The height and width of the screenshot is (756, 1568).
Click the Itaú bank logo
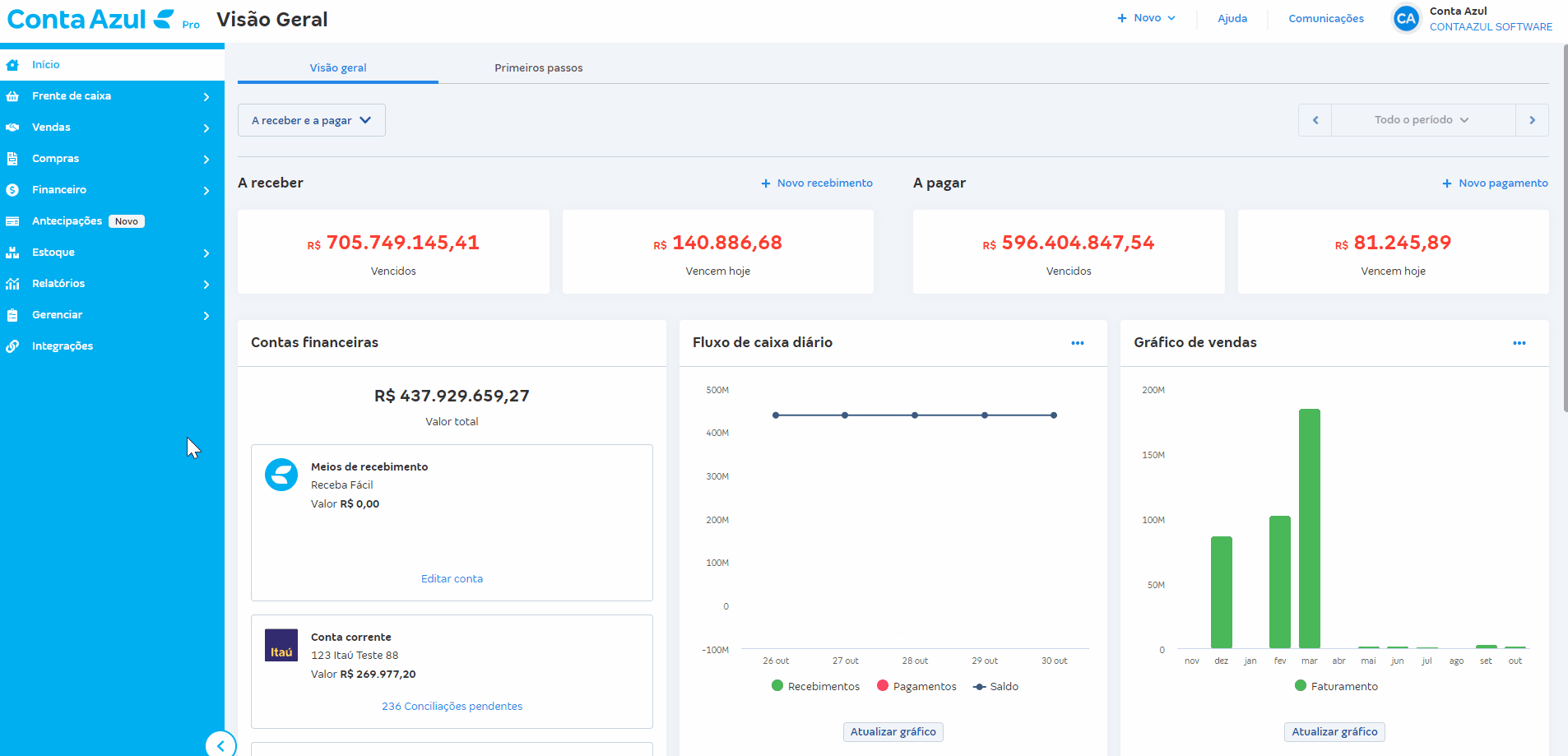point(281,645)
